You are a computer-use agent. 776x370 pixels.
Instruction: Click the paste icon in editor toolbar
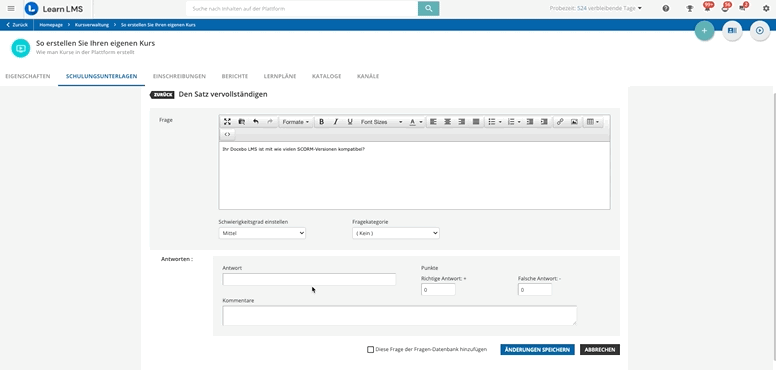click(242, 122)
